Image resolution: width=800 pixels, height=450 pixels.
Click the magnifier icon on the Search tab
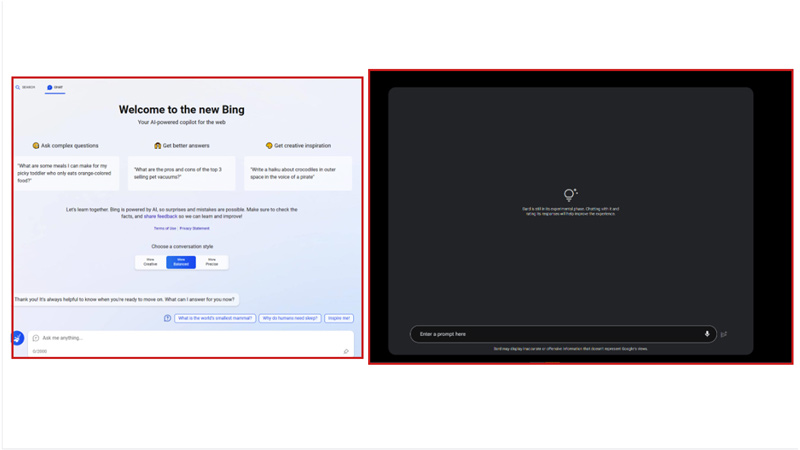pyautogui.click(x=18, y=87)
